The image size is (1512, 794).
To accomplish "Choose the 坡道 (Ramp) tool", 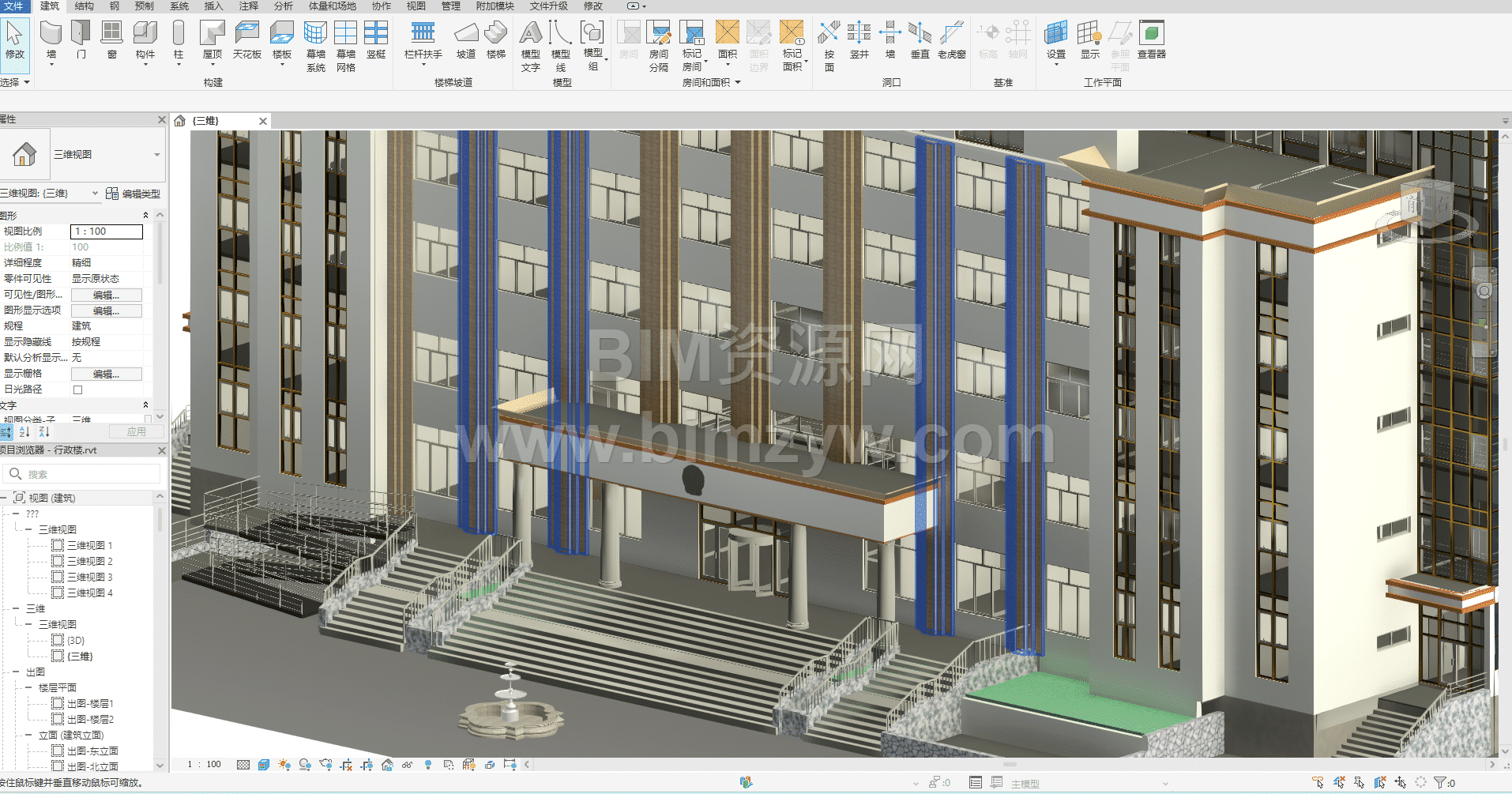I will [466, 40].
